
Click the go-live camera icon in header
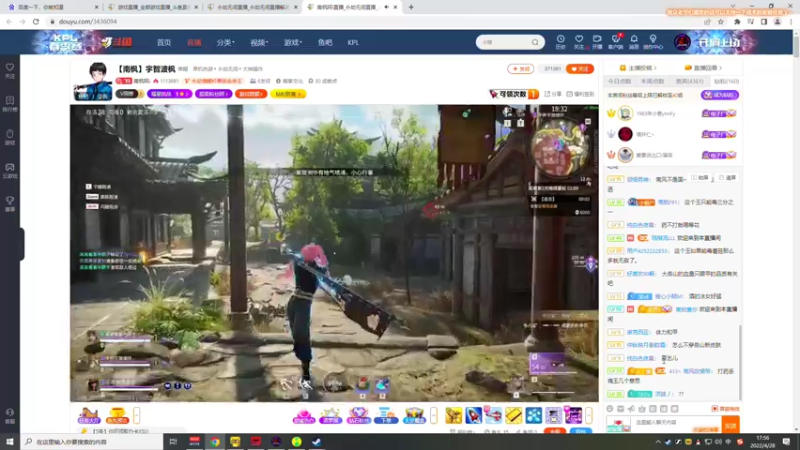(x=597, y=41)
